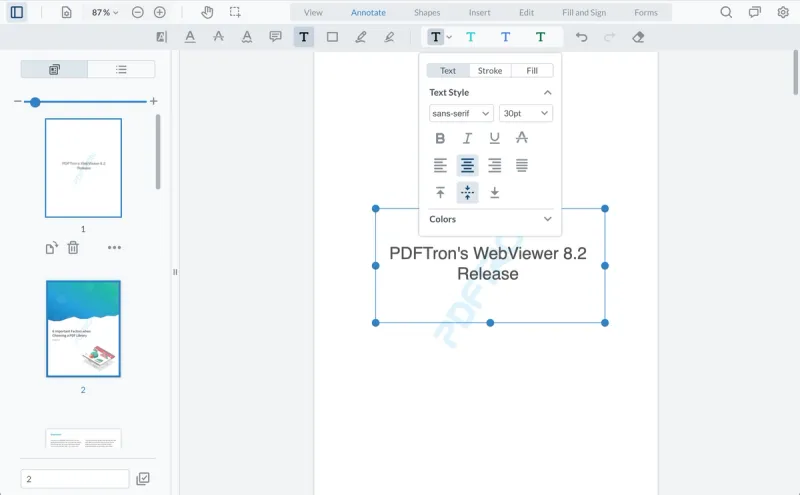Viewport: 800px width, 495px height.
Task: Toggle strikethrough text style
Action: [x=521, y=138]
